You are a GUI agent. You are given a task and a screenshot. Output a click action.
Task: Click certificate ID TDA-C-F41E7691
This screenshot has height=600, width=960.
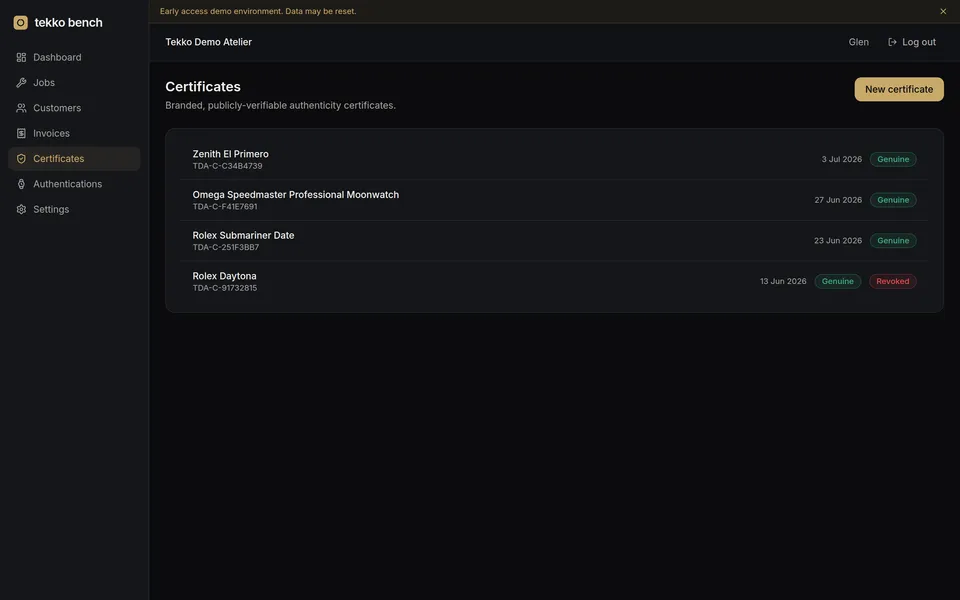pyautogui.click(x=225, y=206)
